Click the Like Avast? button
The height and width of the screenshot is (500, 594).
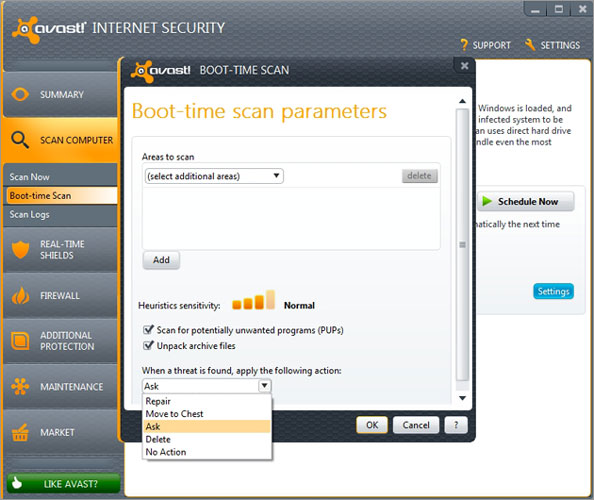tap(64, 484)
